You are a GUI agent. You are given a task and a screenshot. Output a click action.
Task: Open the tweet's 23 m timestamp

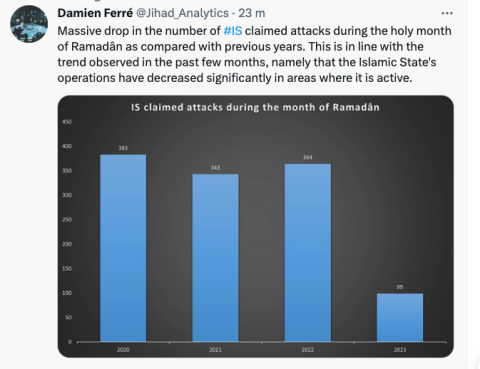[x=252, y=13]
